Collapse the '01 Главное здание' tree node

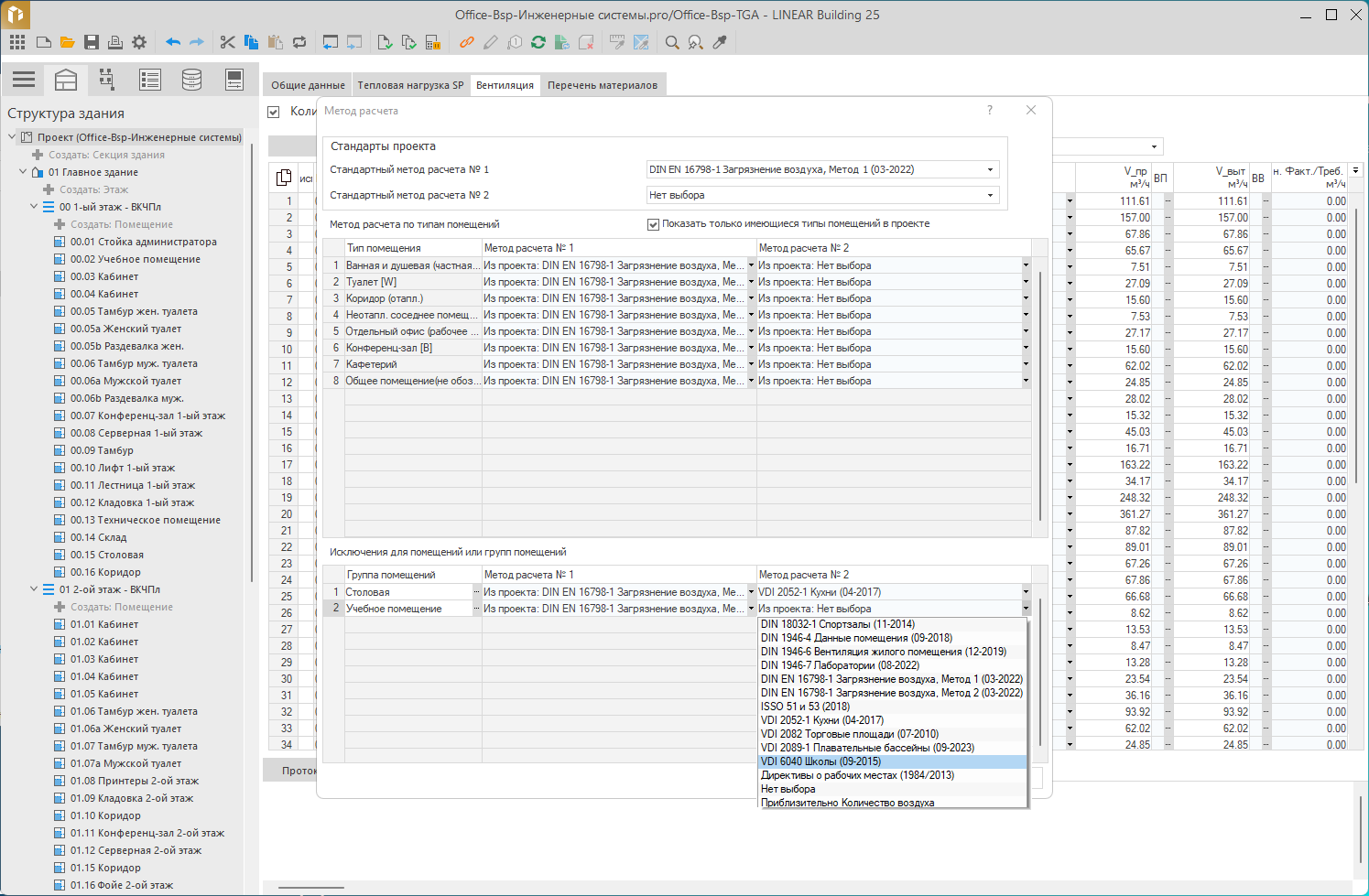tap(23, 172)
